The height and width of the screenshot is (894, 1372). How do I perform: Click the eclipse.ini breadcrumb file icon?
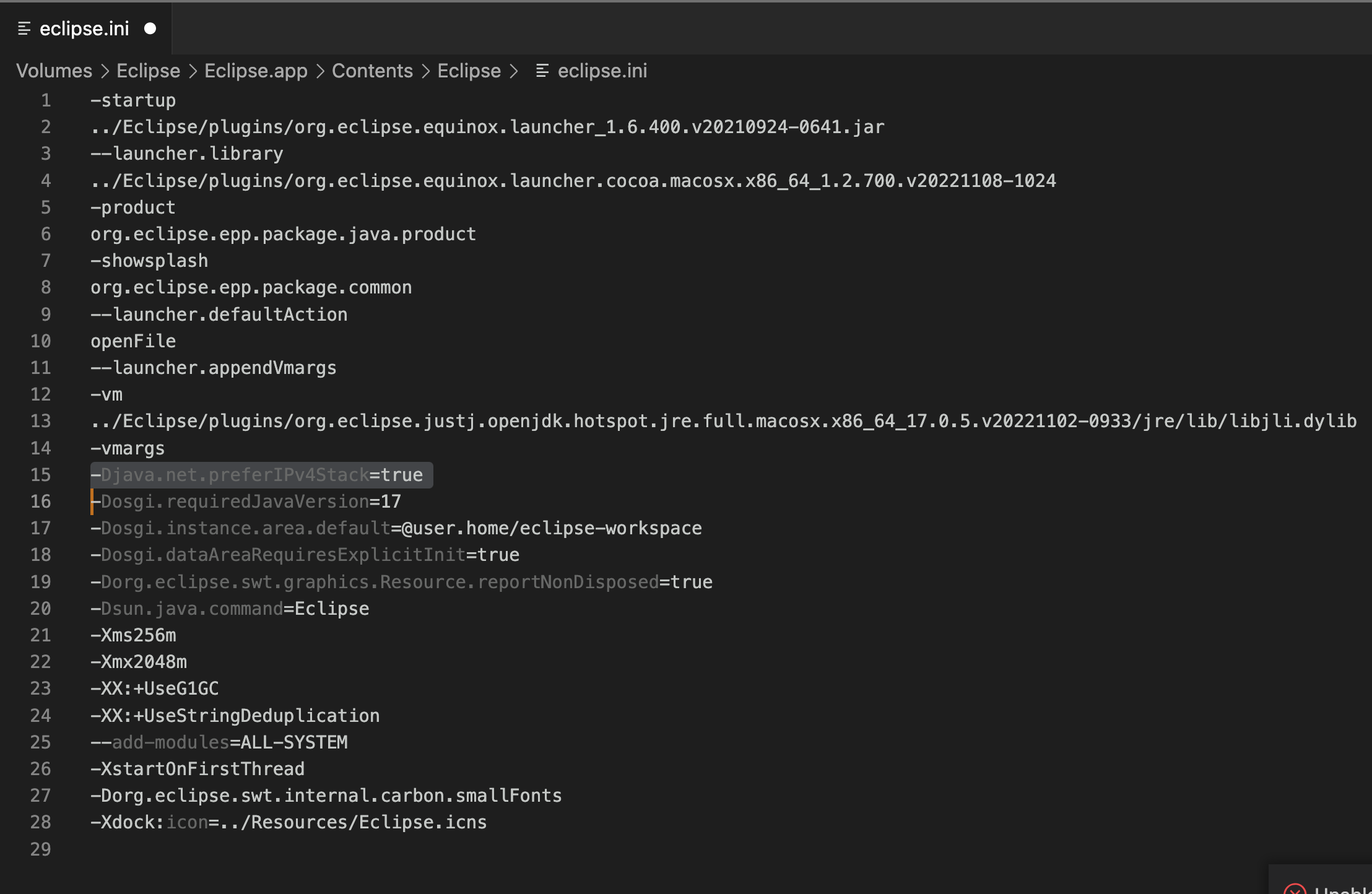pyautogui.click(x=541, y=70)
